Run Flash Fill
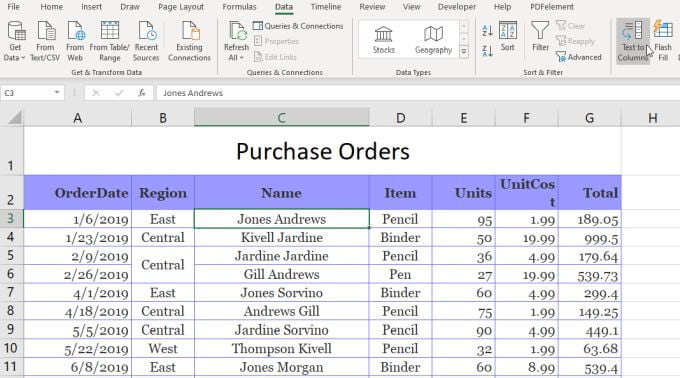 click(663, 42)
